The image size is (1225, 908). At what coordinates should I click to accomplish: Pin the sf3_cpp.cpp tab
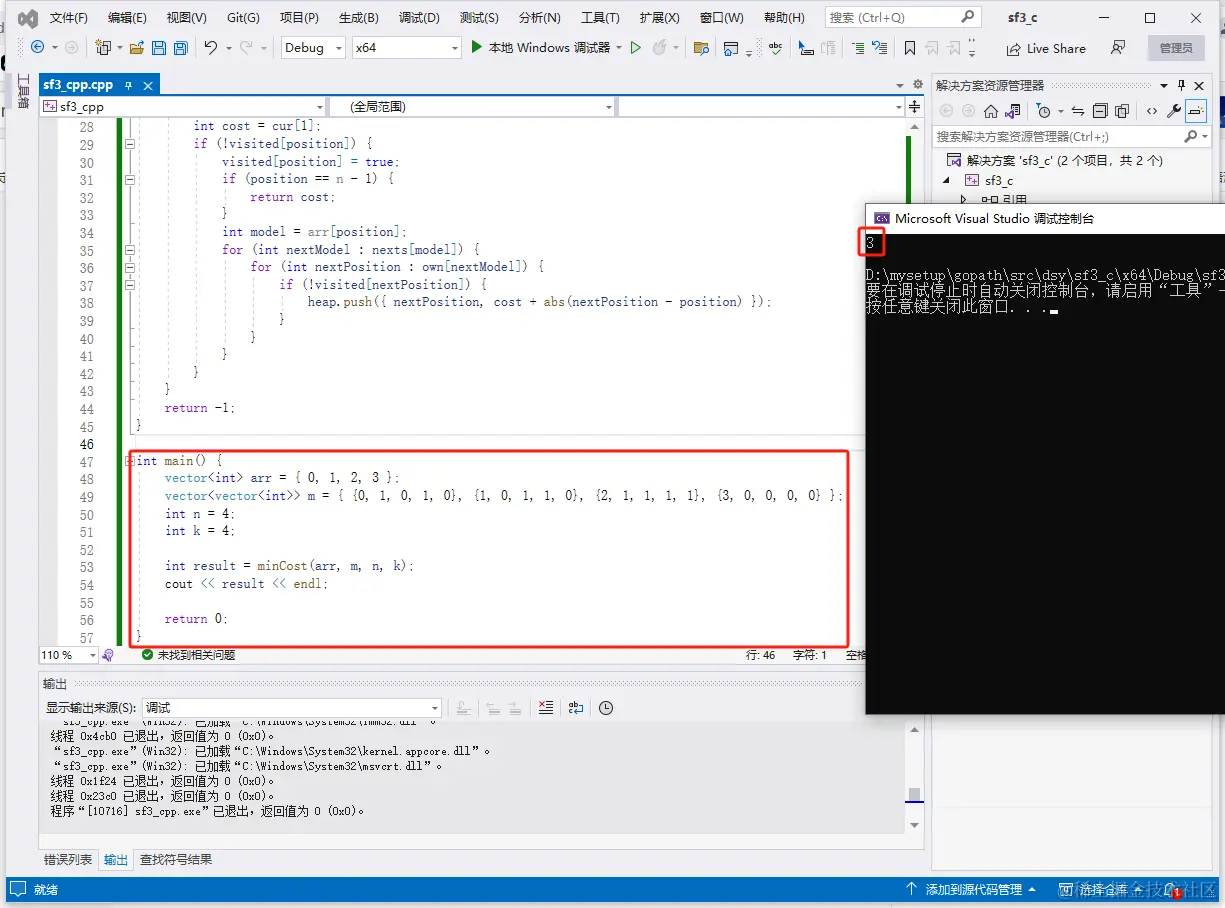[x=127, y=85]
